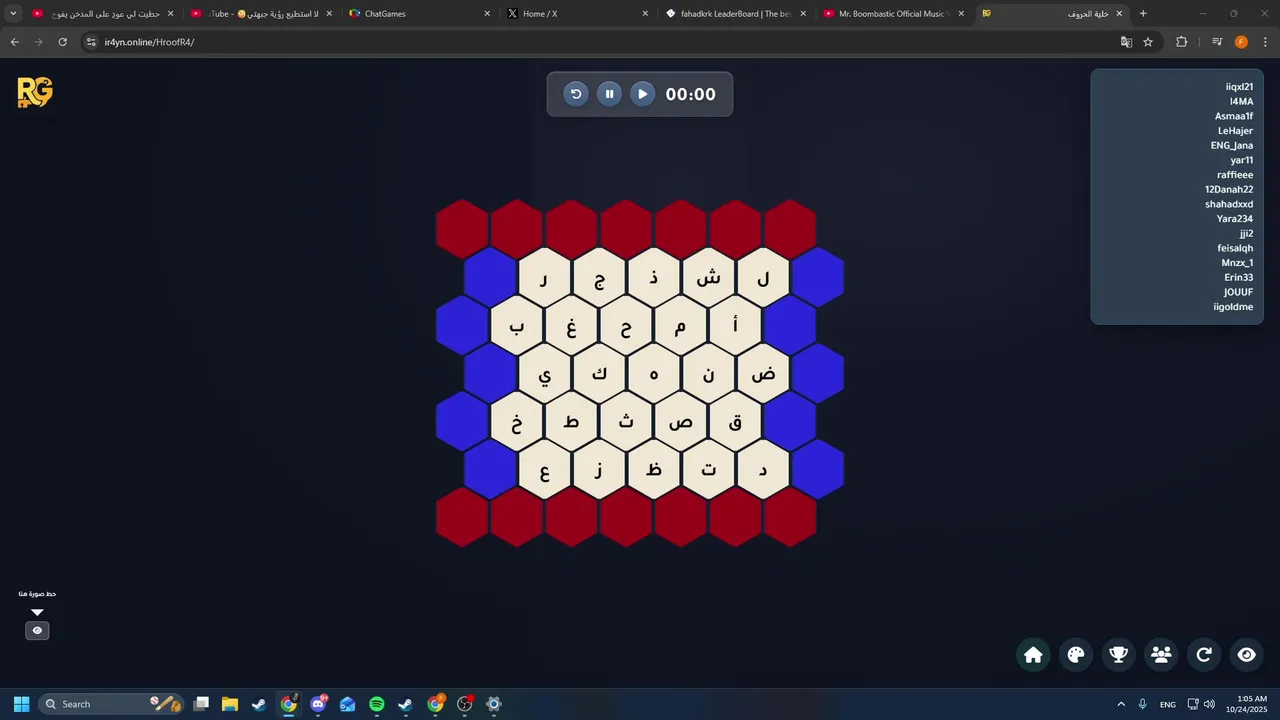The width and height of the screenshot is (1280, 720).
Task: Open the media controls icon in Chrome toolbar
Action: (x=1217, y=42)
